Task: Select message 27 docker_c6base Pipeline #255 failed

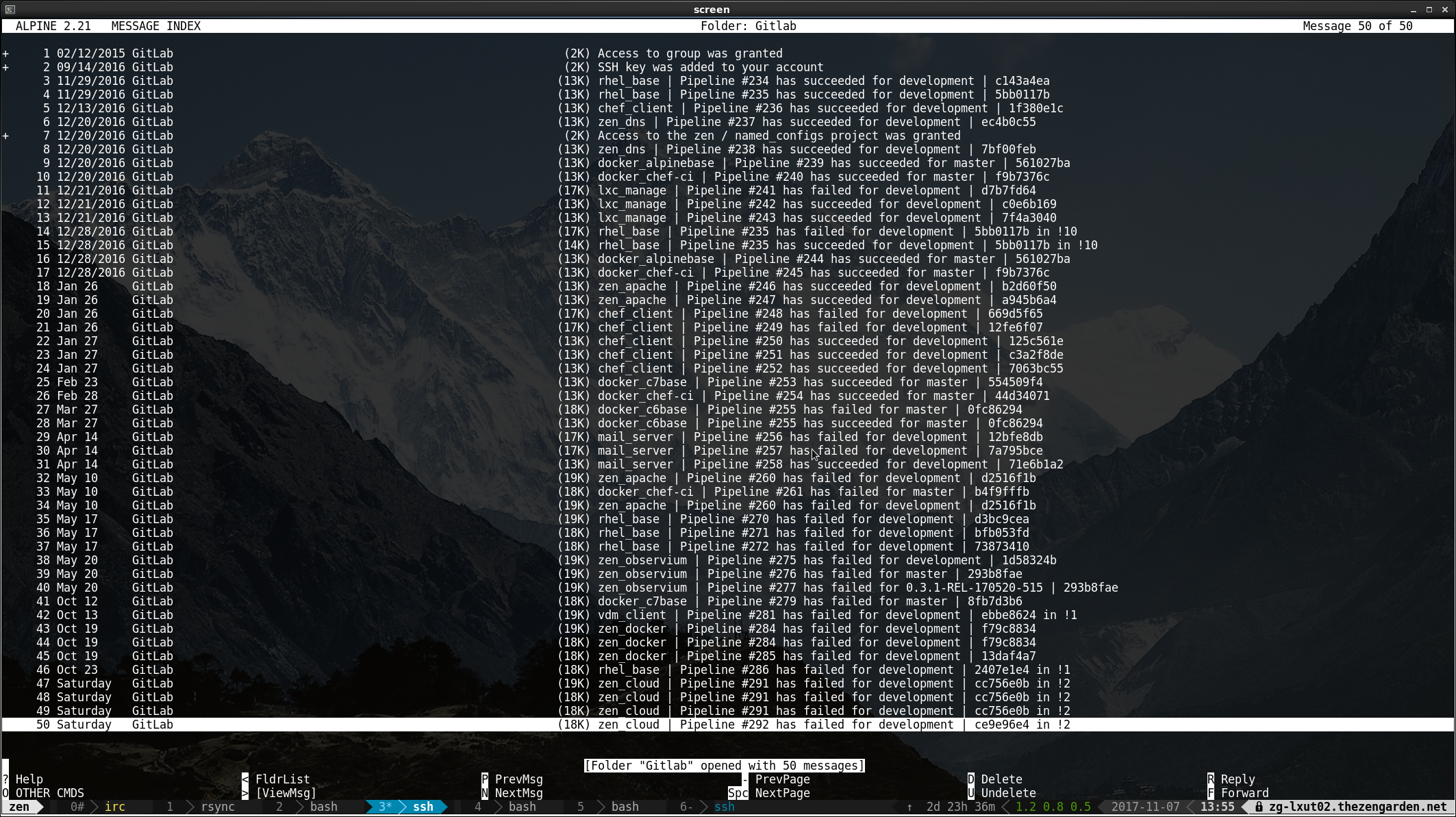Action: pos(728,410)
